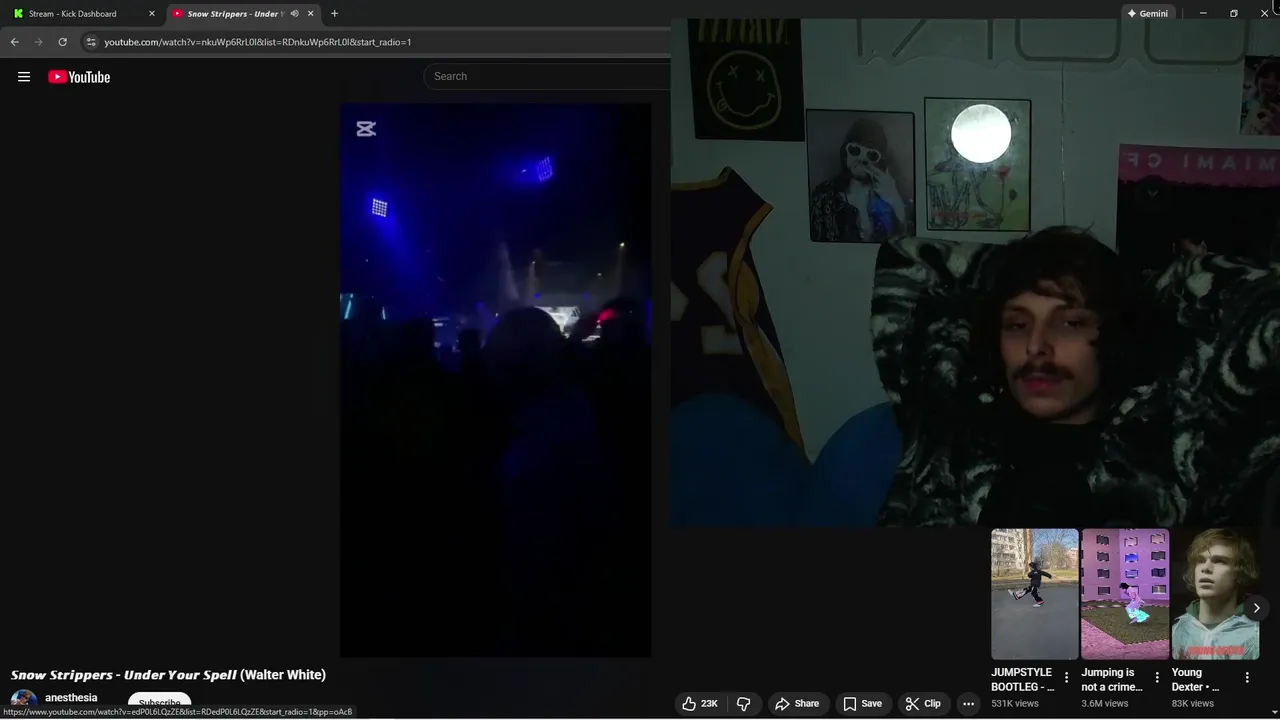
Task: Open options menu for Jumping is not a crime
Action: [x=1157, y=678]
